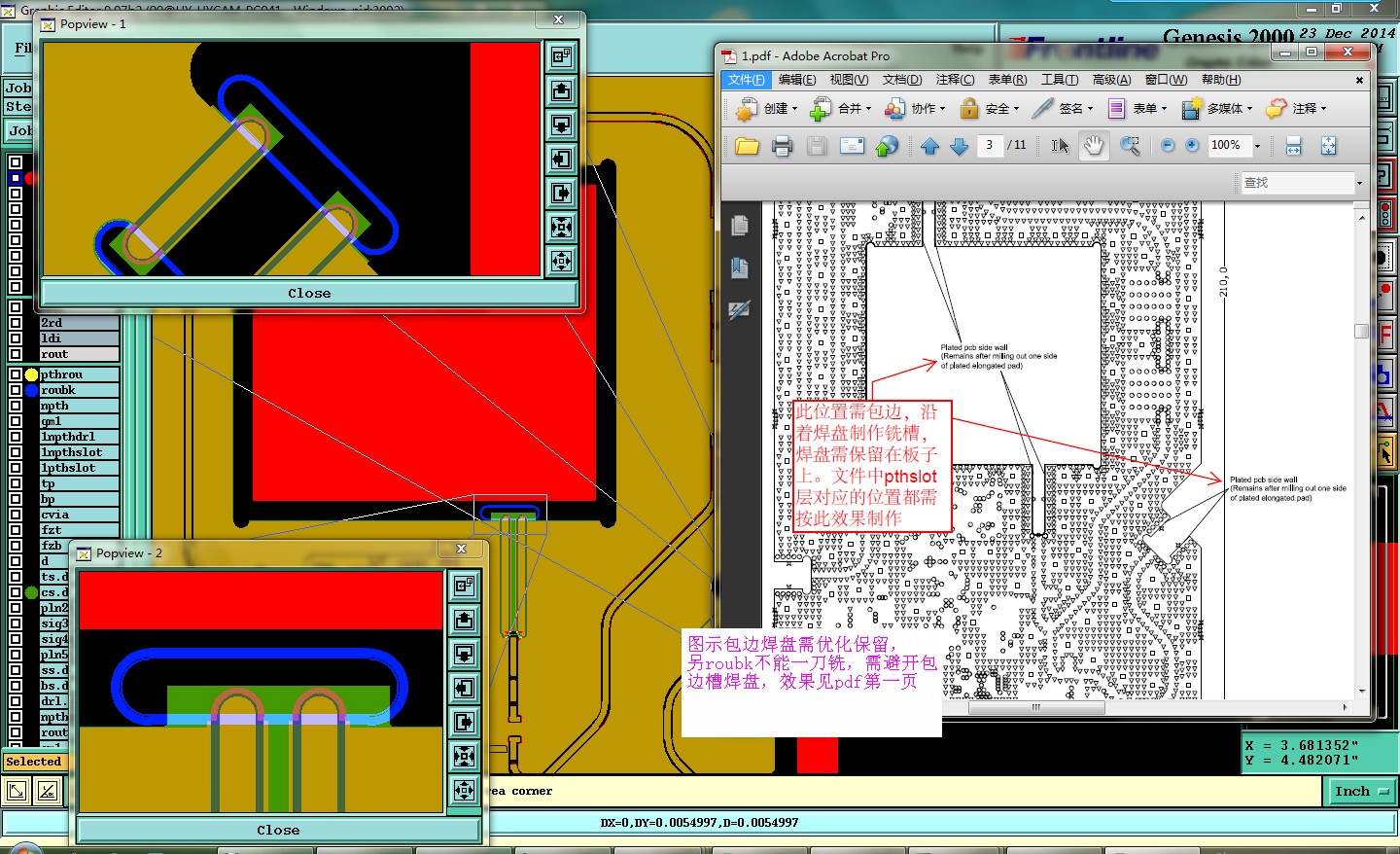Click the 查找 search field
Image resolution: width=1400 pixels, height=854 pixels.
[1297, 183]
